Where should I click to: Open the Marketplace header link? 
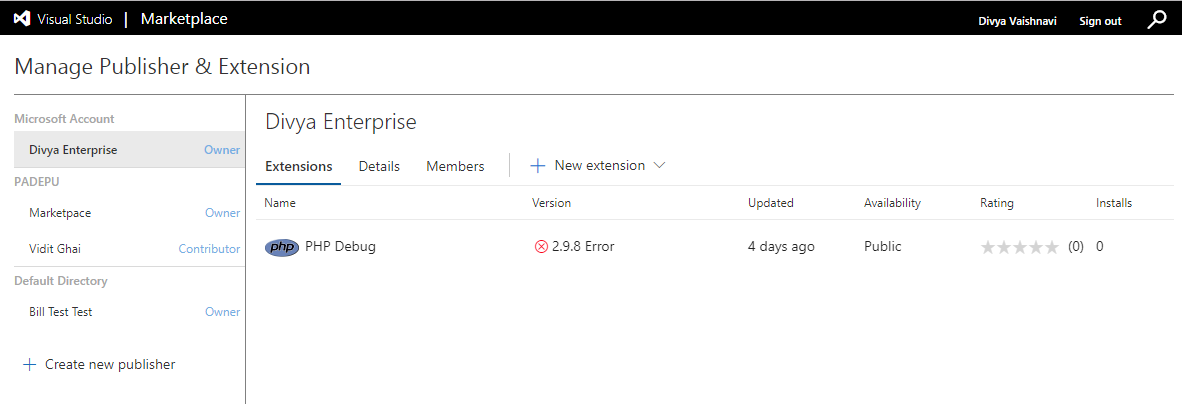[184, 19]
